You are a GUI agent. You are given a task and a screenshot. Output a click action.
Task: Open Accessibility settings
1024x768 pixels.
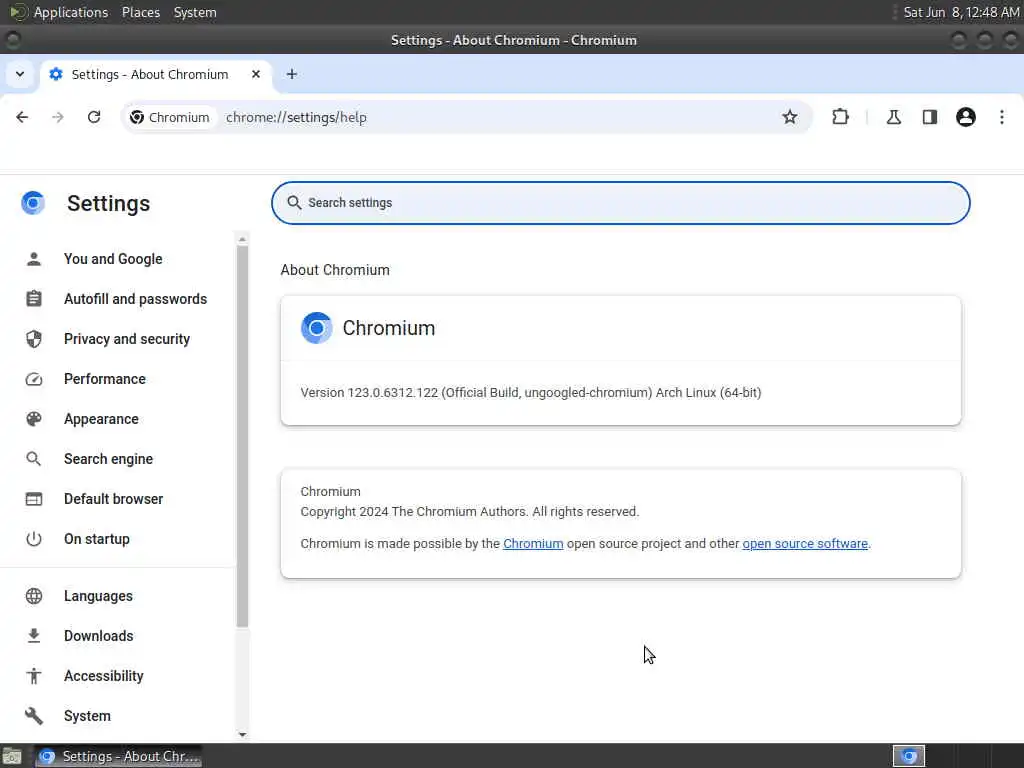(x=103, y=676)
